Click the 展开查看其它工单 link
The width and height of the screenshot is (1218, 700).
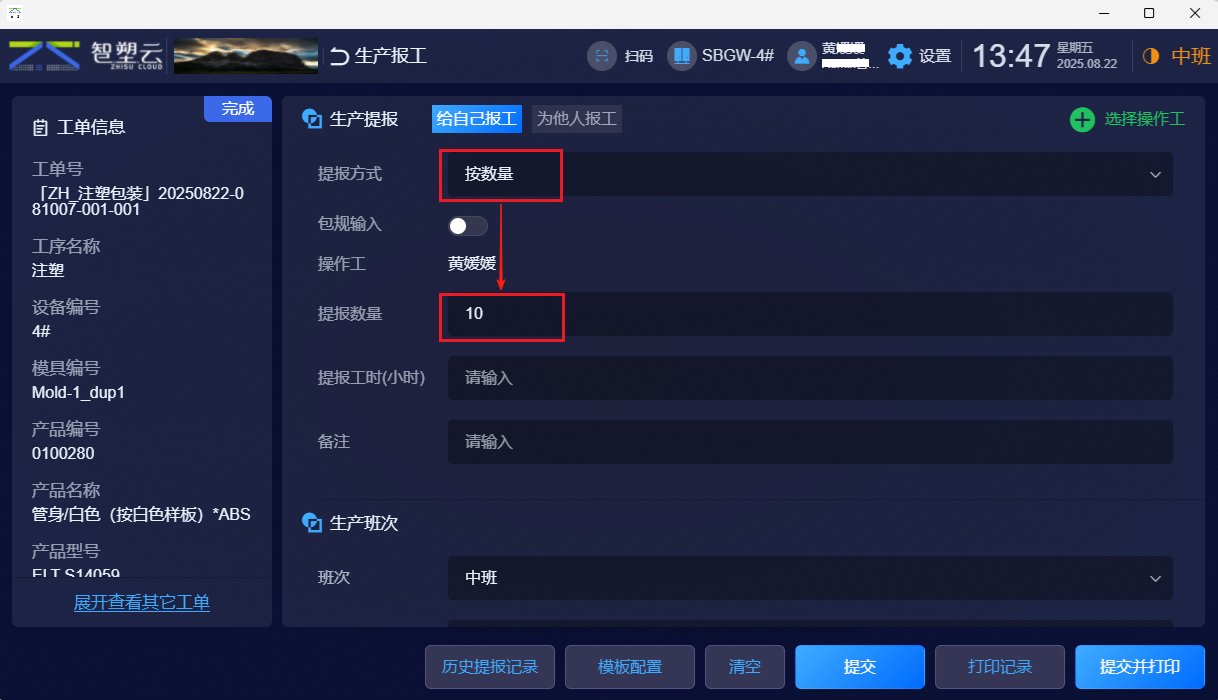click(142, 603)
